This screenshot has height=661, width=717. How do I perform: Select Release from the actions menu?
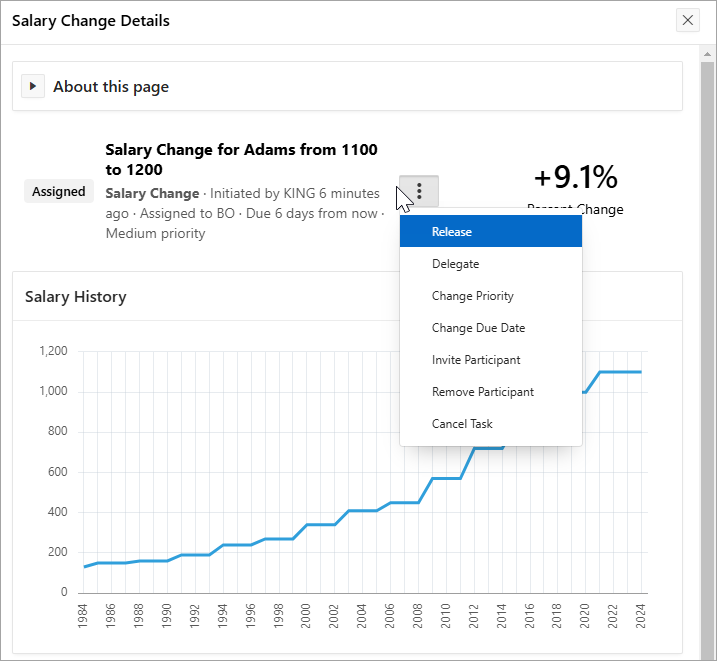tap(452, 232)
